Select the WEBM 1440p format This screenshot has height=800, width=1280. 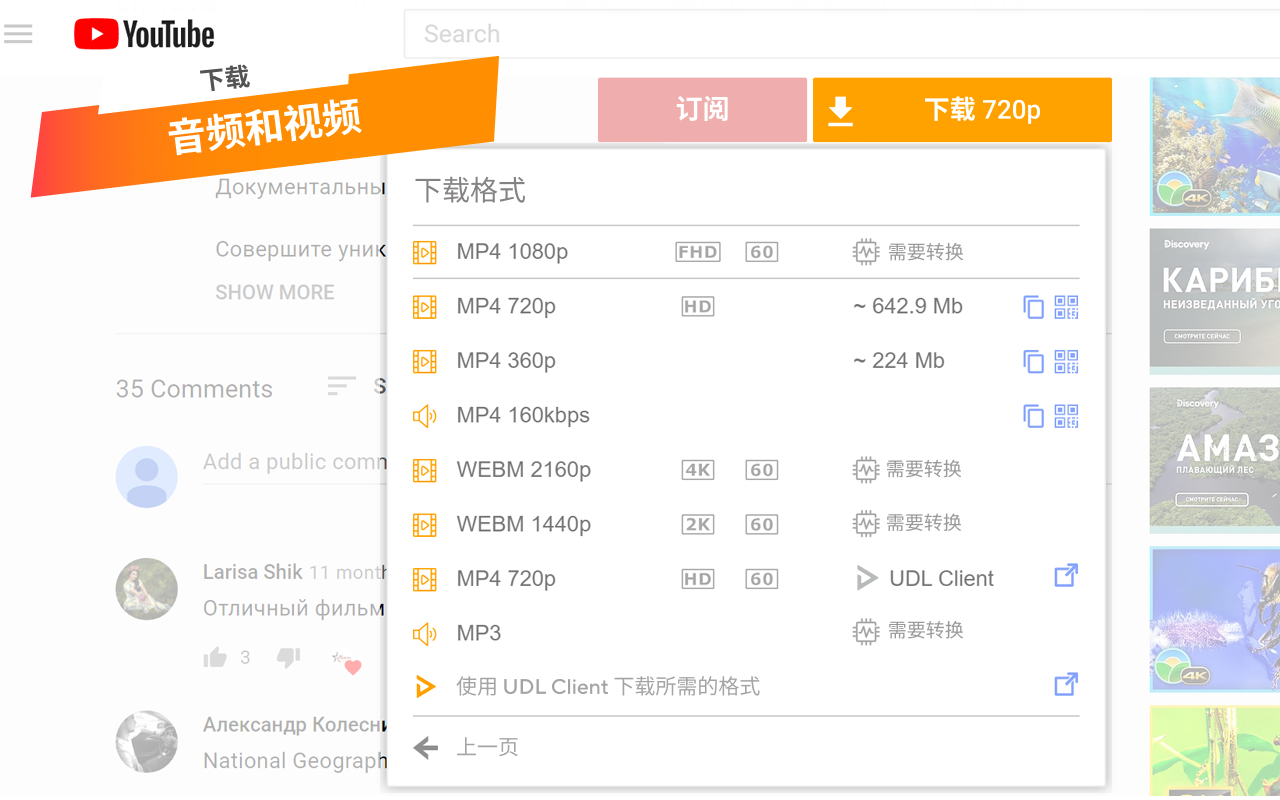point(746,524)
